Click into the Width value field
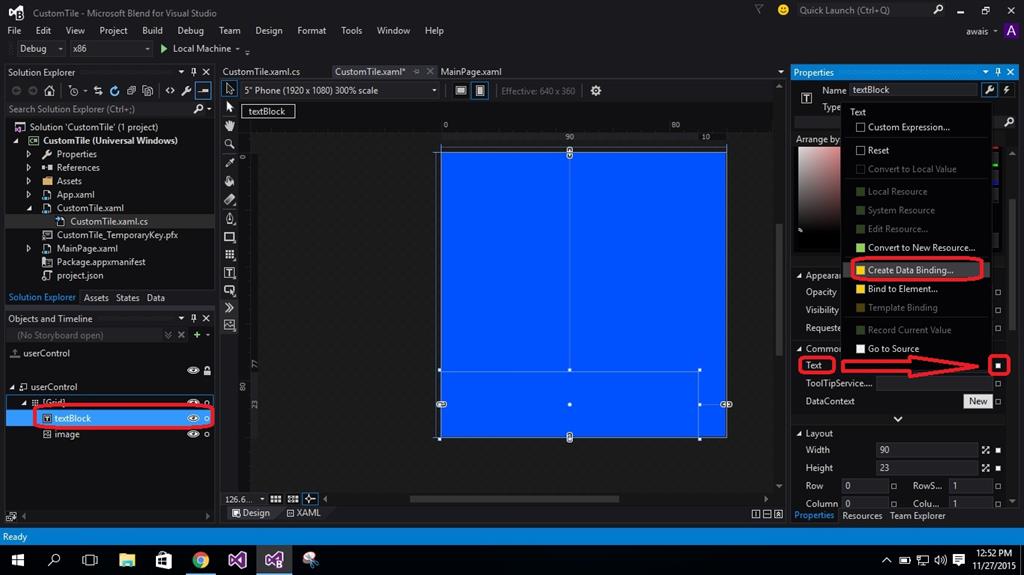This screenshot has height=575, width=1024. [925, 450]
